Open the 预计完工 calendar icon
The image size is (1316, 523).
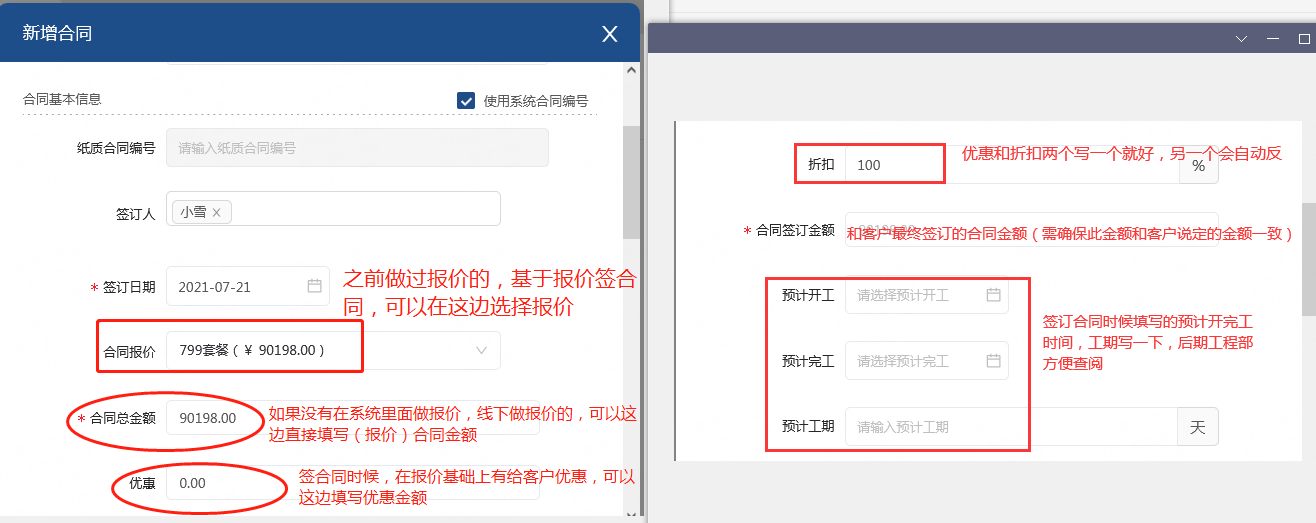[x=993, y=361]
